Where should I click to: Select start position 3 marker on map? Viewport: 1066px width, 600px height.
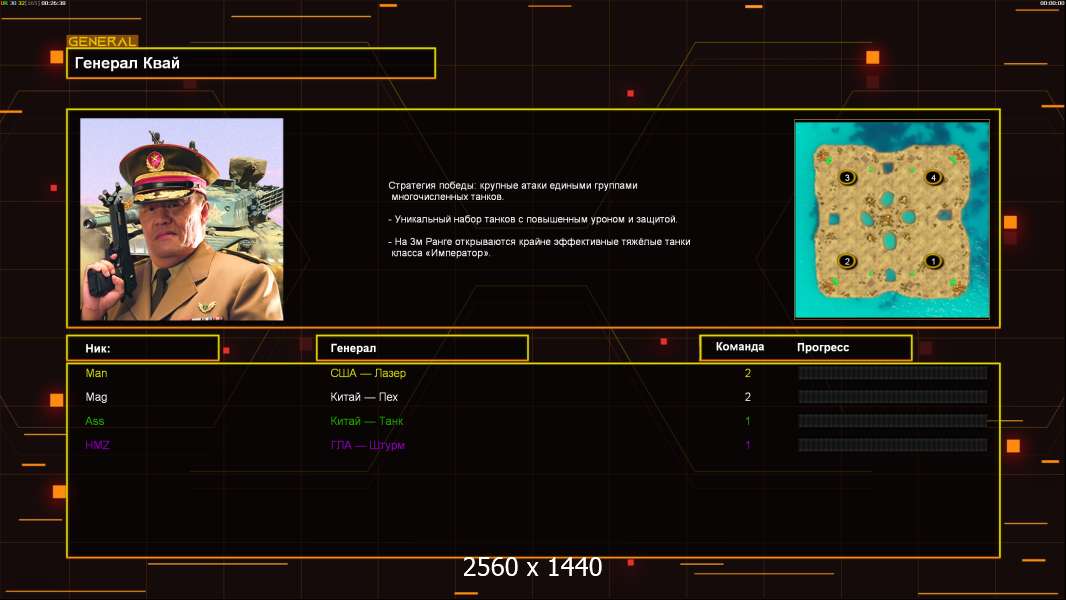click(x=848, y=177)
